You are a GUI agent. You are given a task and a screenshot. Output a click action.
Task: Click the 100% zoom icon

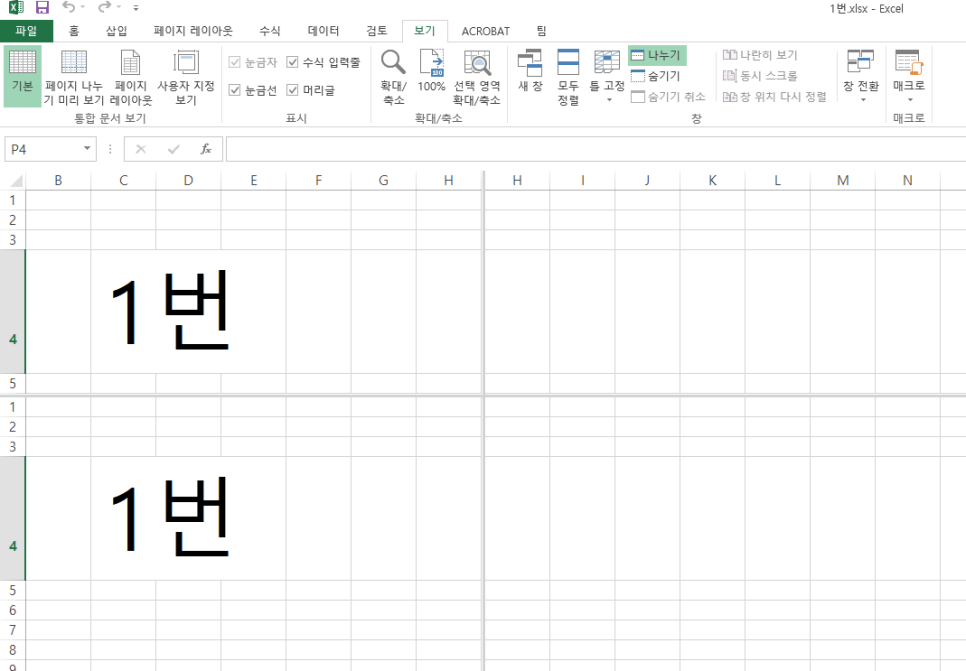431,71
